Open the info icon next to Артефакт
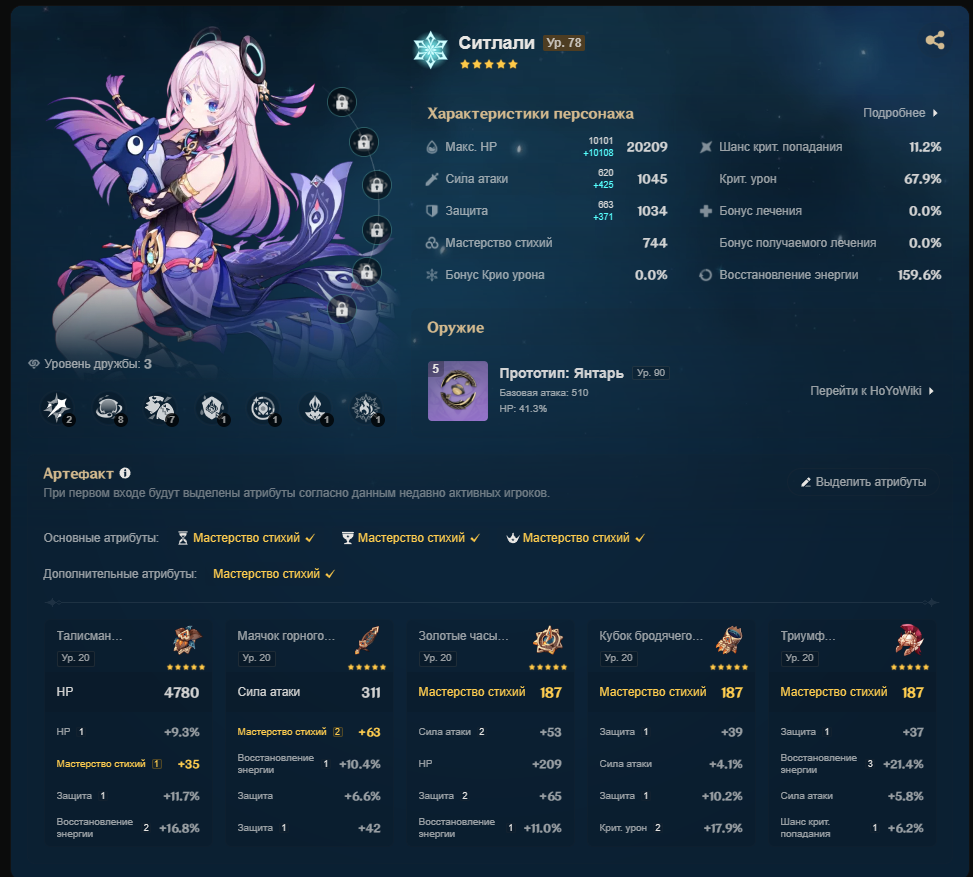This screenshot has width=973, height=877. [125, 473]
